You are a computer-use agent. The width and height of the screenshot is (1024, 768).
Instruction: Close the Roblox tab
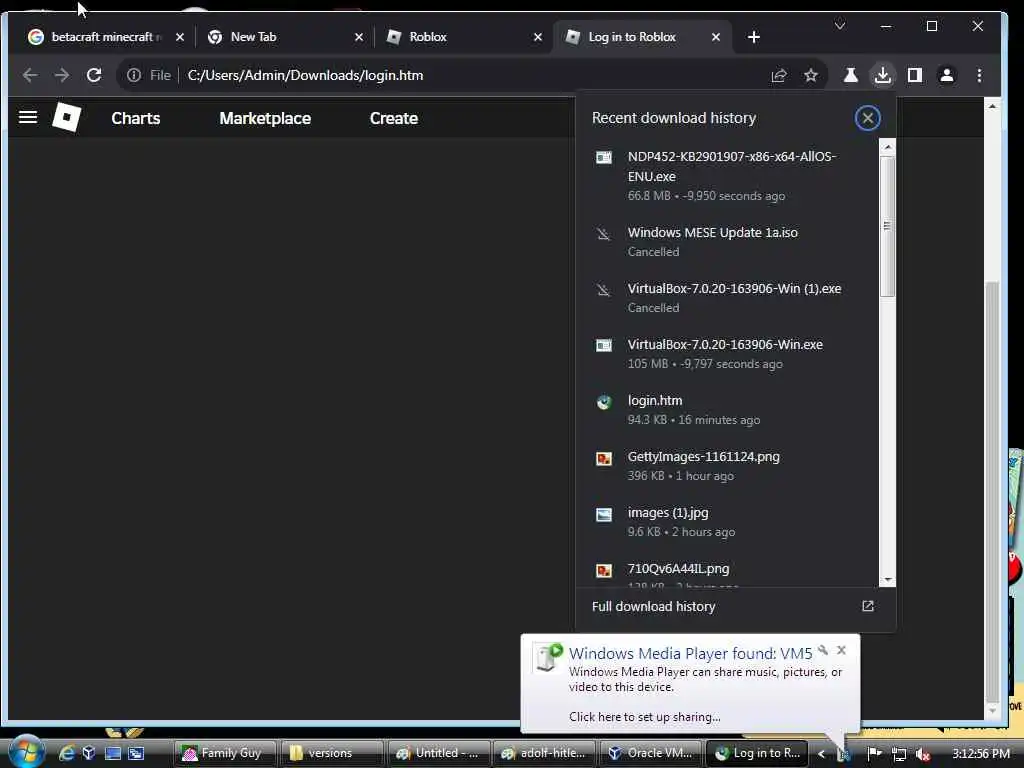coord(537,37)
